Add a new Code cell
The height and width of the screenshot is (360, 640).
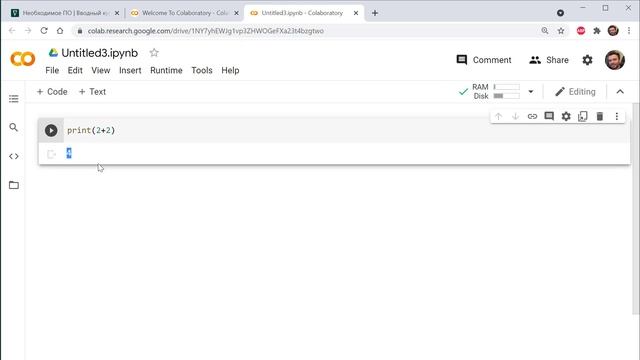[52, 92]
